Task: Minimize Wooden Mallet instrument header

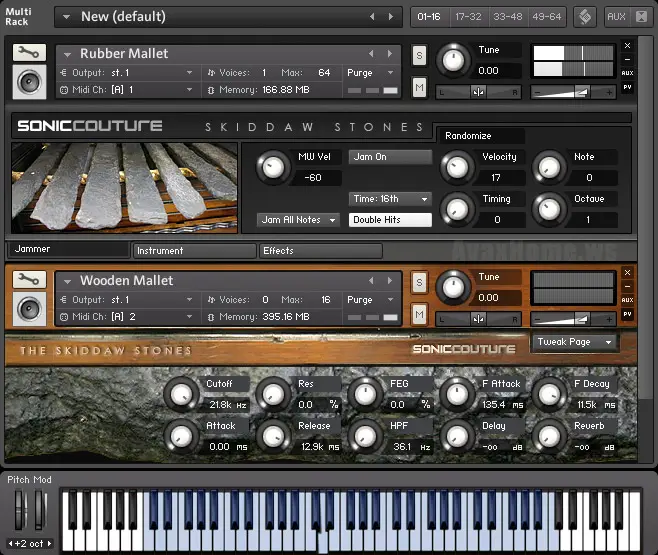Action: pyautogui.click(x=627, y=286)
